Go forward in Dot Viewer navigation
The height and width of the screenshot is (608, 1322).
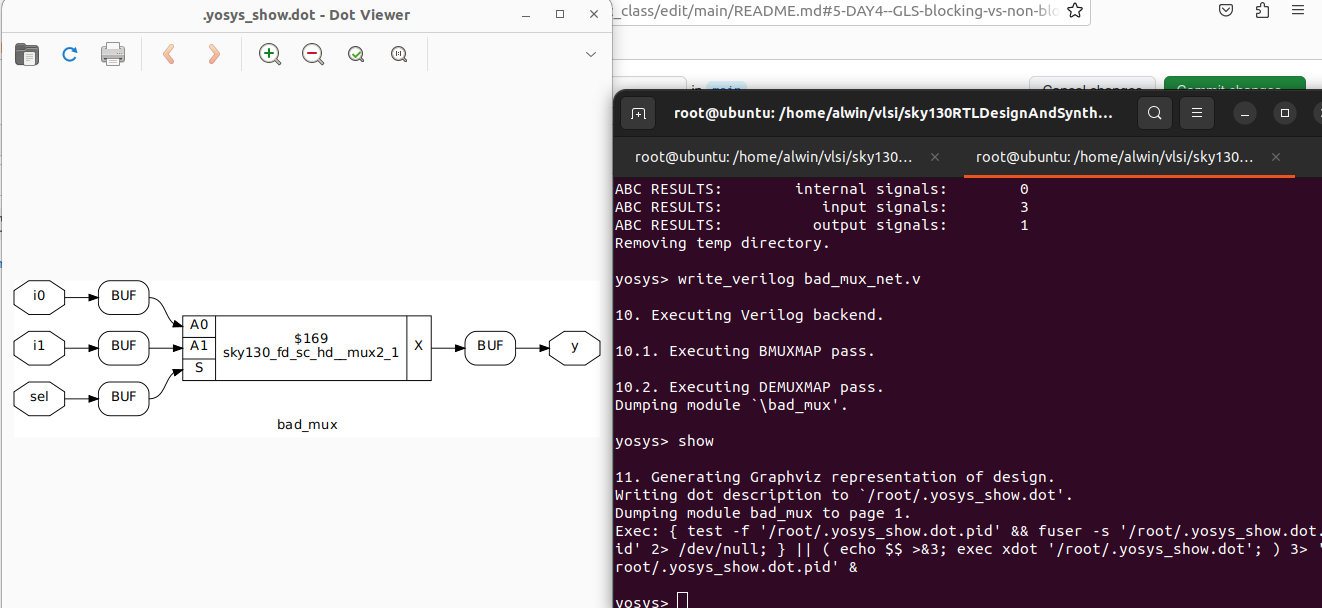pyautogui.click(x=213, y=55)
